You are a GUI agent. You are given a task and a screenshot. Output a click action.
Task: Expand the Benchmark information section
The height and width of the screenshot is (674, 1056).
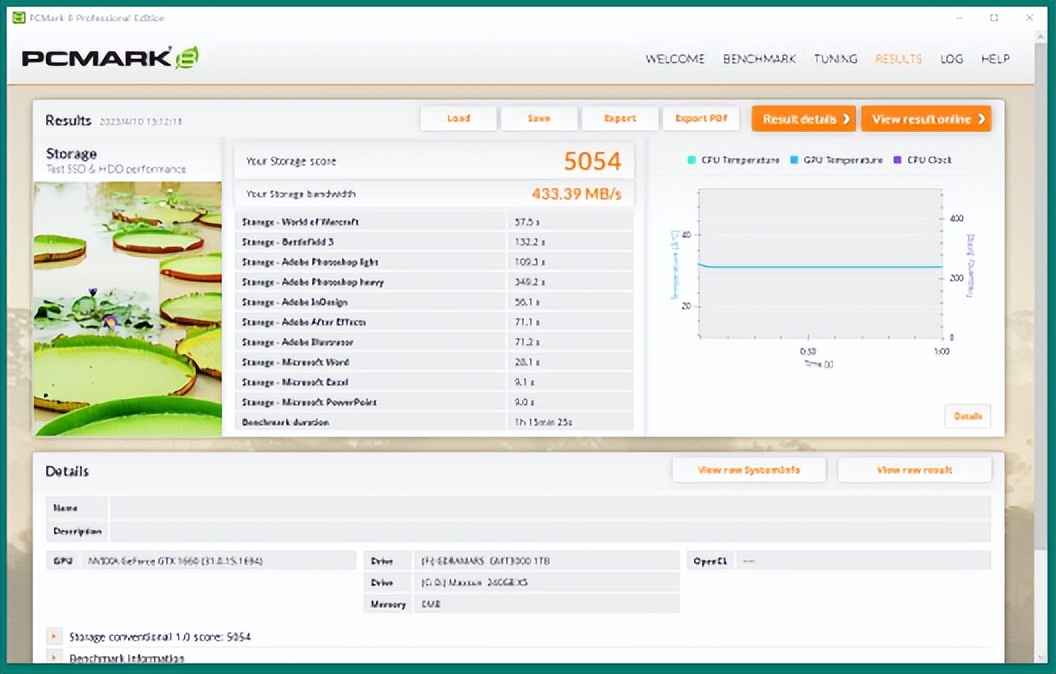[x=54, y=658]
